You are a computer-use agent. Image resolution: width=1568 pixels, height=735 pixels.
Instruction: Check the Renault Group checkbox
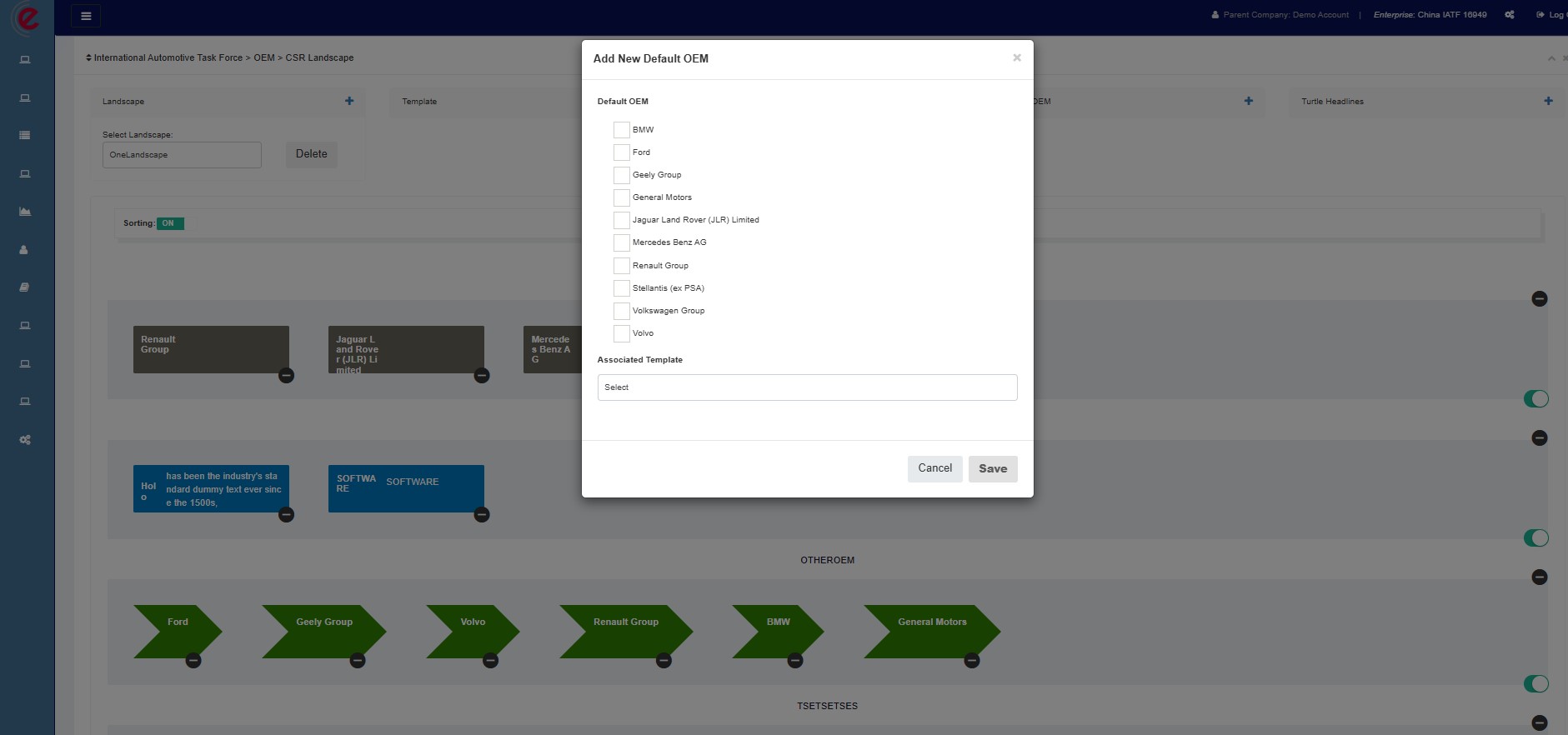pos(621,266)
